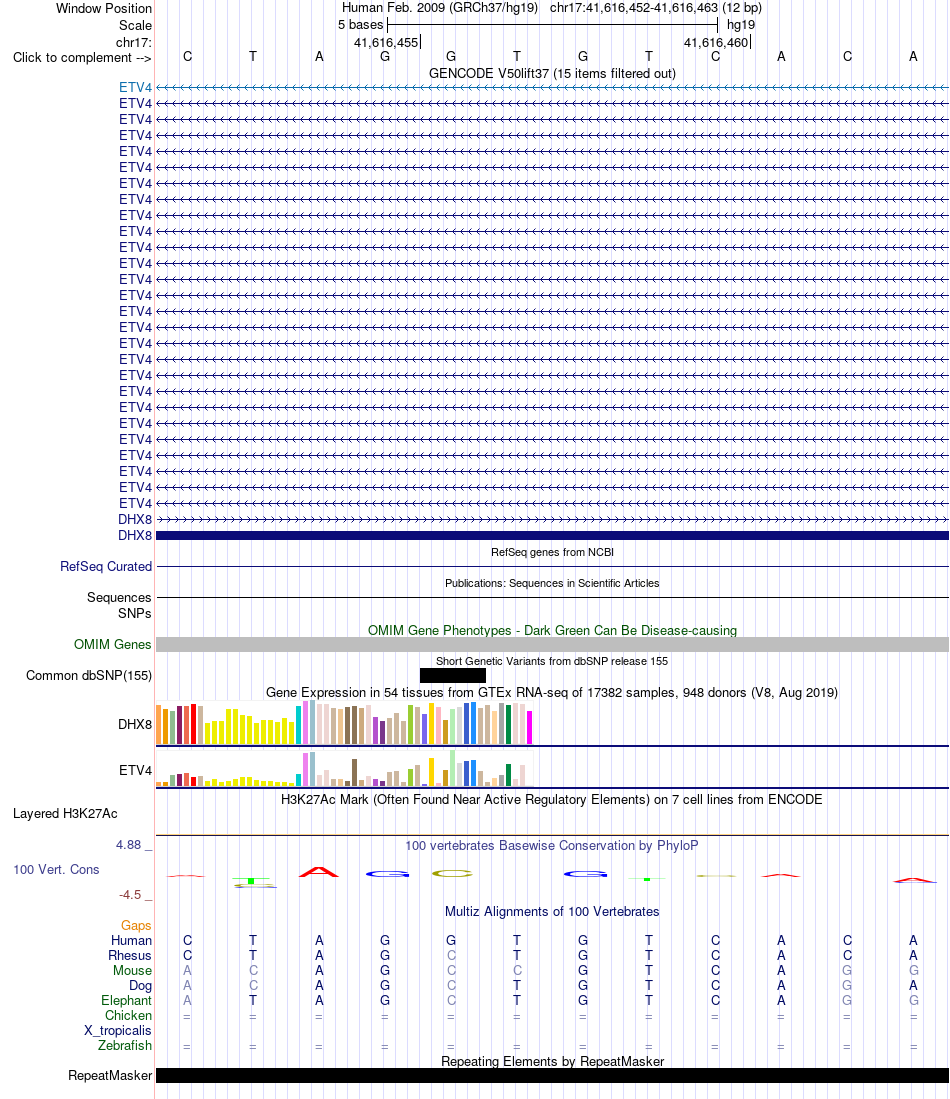Select the Elephant alignment row label
This screenshot has width=950, height=1099.
pos(126,1000)
